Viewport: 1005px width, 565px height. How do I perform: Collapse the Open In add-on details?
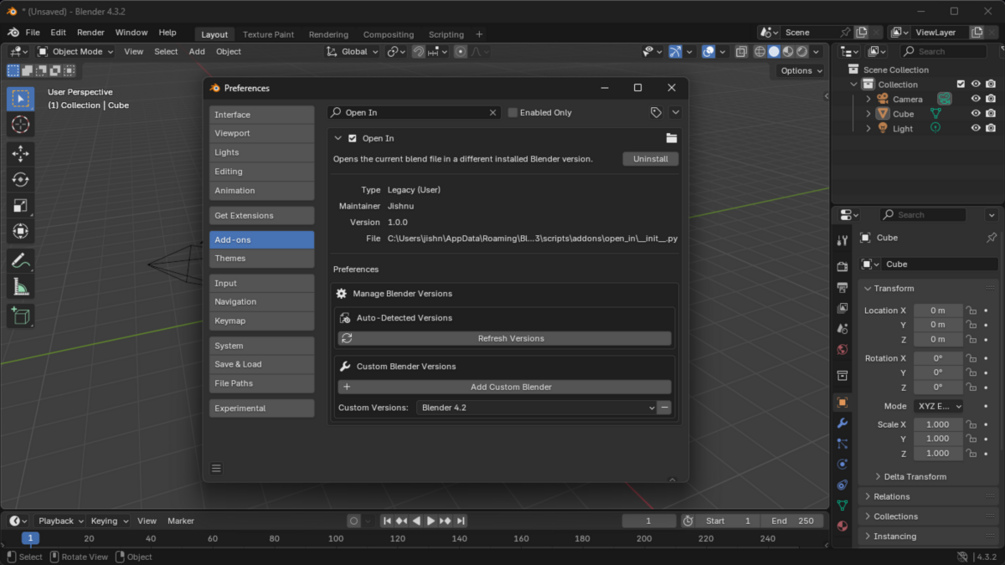coord(338,138)
